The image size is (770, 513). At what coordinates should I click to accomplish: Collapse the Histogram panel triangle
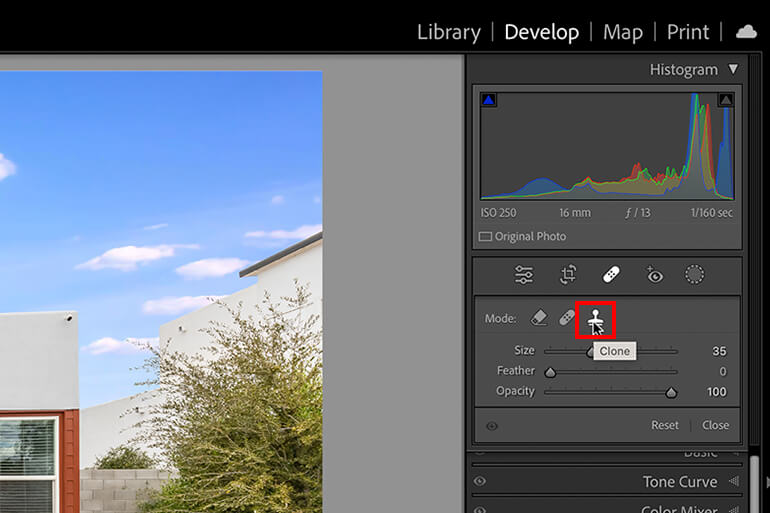pos(733,69)
